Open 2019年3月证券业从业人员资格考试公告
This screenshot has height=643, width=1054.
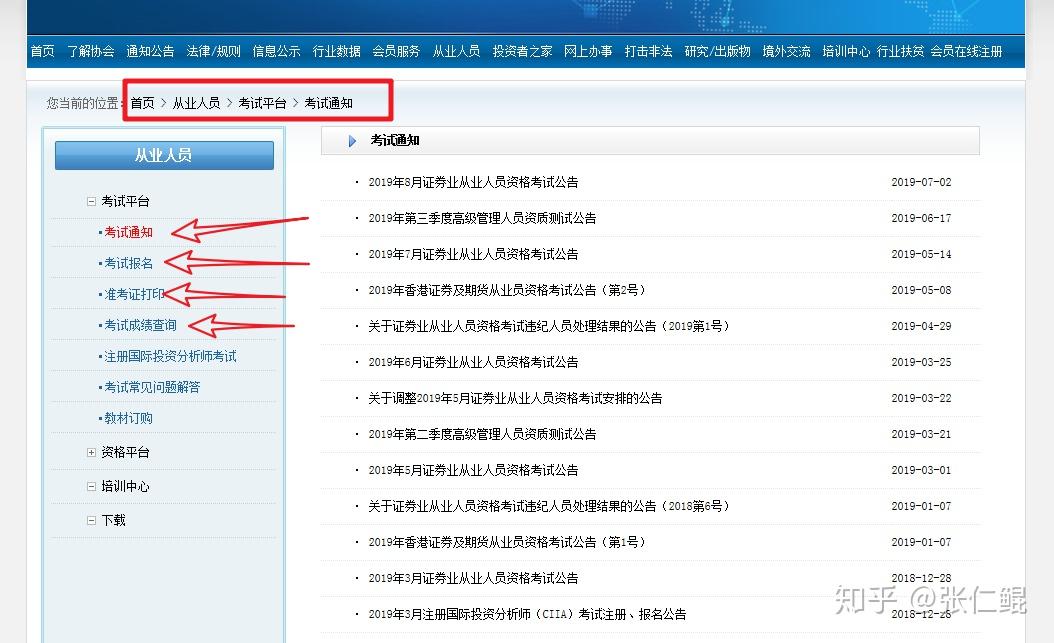(x=473, y=578)
